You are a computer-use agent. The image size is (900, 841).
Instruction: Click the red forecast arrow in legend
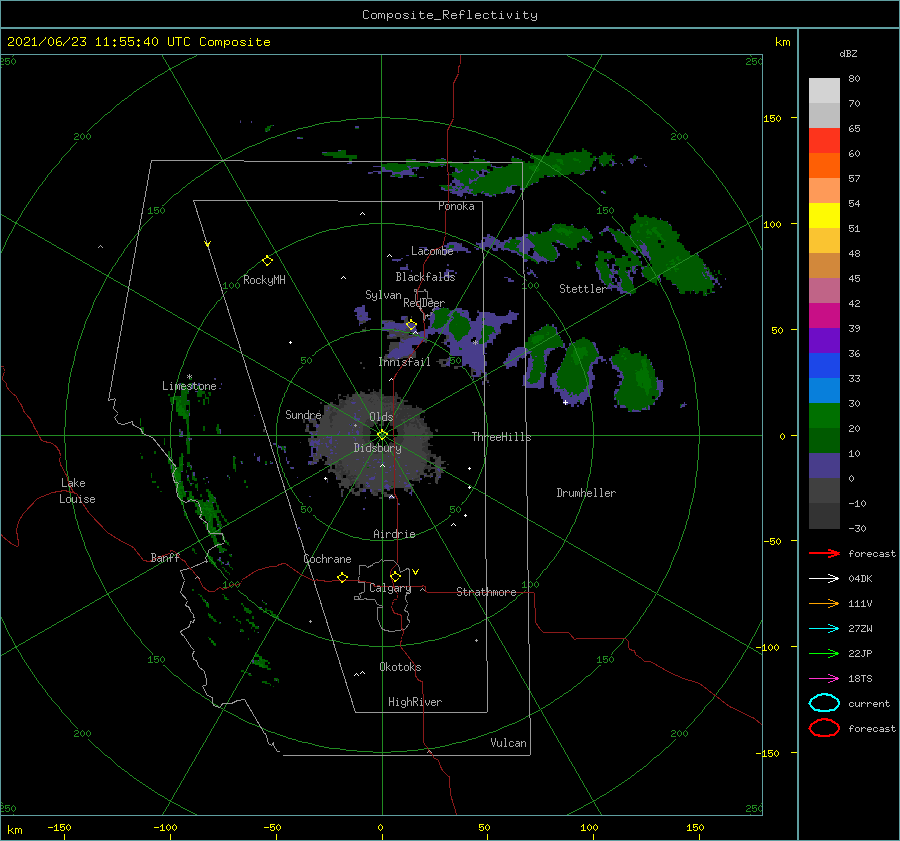[824, 553]
